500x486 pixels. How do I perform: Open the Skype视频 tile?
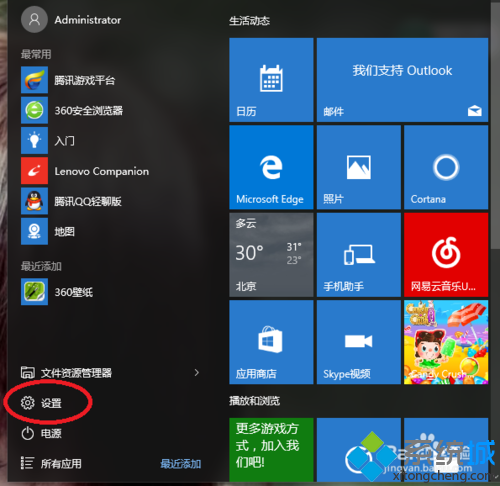click(x=359, y=342)
